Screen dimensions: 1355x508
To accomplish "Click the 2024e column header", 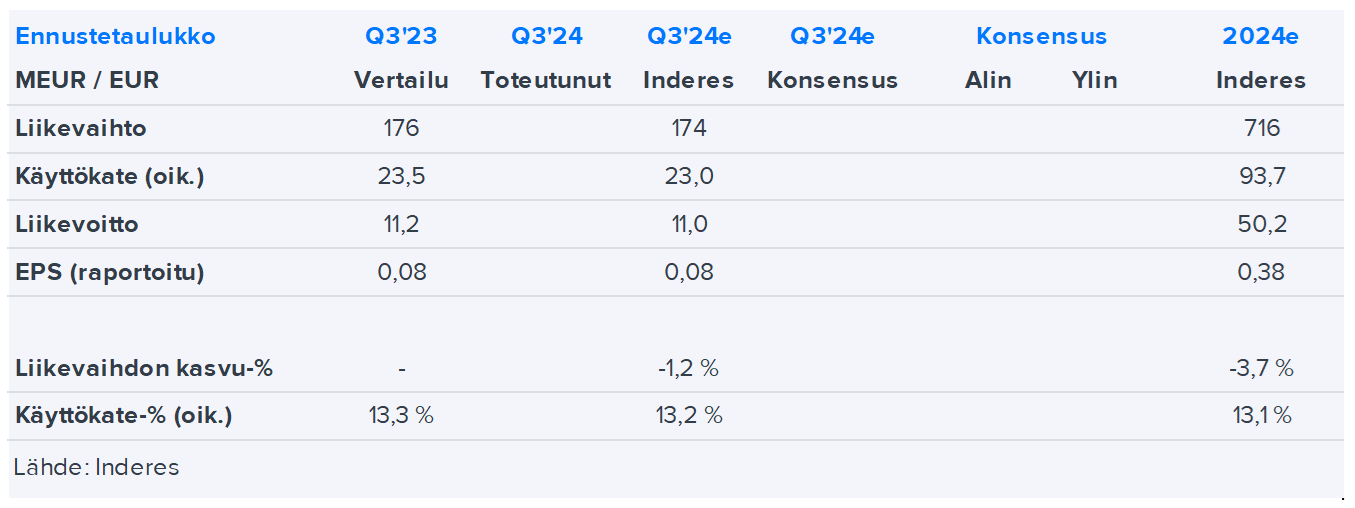I will 1260,37.
